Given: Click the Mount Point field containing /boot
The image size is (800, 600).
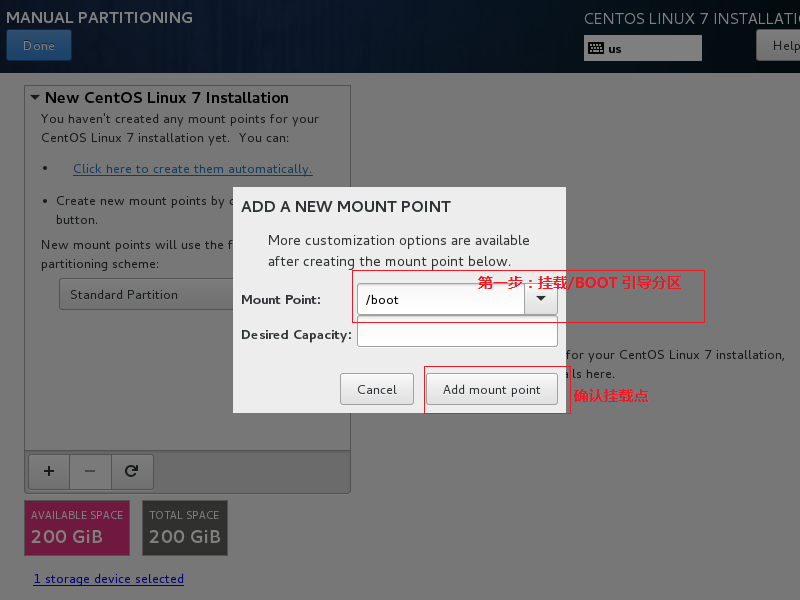Looking at the screenshot, I should pos(440,299).
